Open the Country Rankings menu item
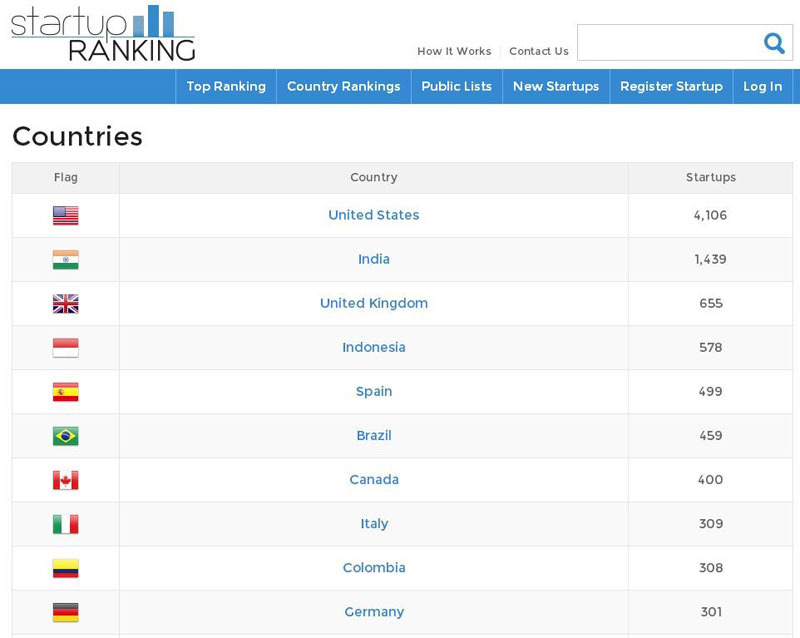This screenshot has height=638, width=800. [x=343, y=86]
